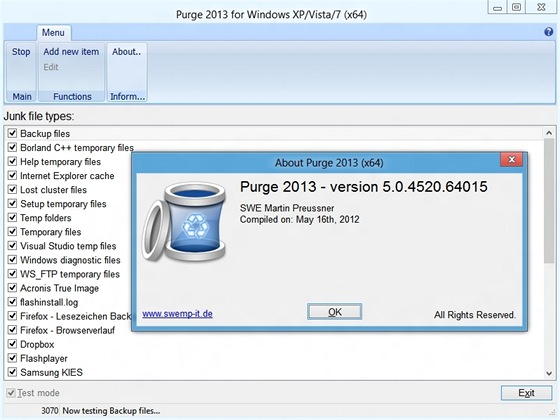Click the All Rights Reserved. text
560x420 pixels.
(475, 315)
